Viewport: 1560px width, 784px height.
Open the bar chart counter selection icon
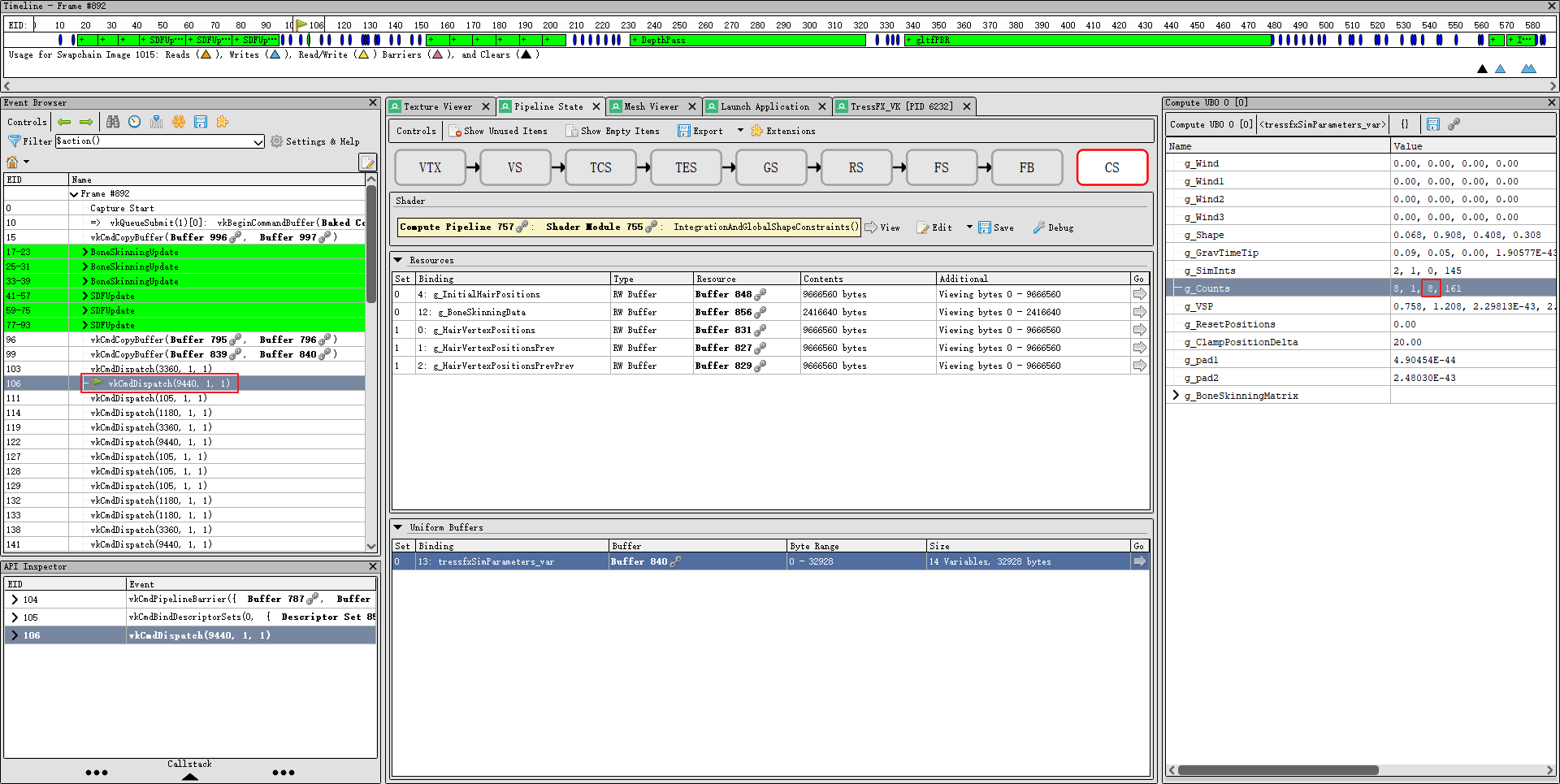[x=157, y=122]
